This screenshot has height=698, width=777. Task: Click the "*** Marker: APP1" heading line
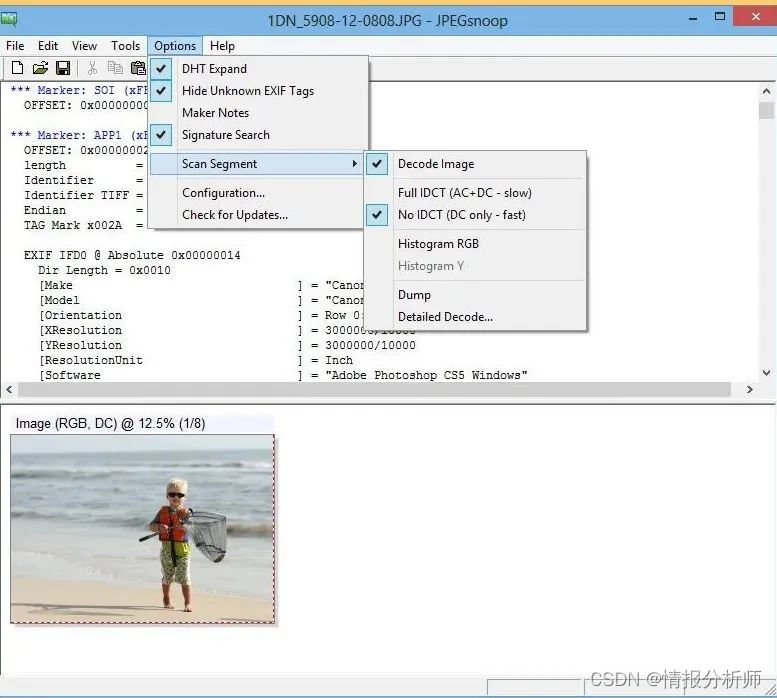pos(79,135)
